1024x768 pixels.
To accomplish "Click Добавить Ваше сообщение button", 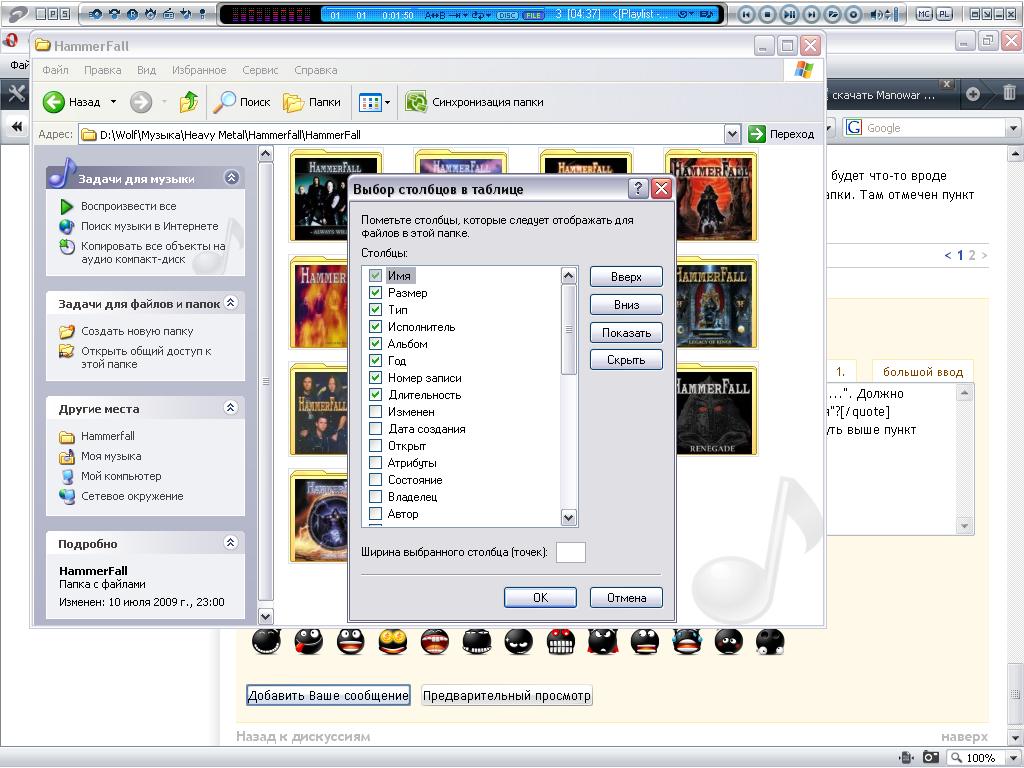I will click(x=328, y=696).
